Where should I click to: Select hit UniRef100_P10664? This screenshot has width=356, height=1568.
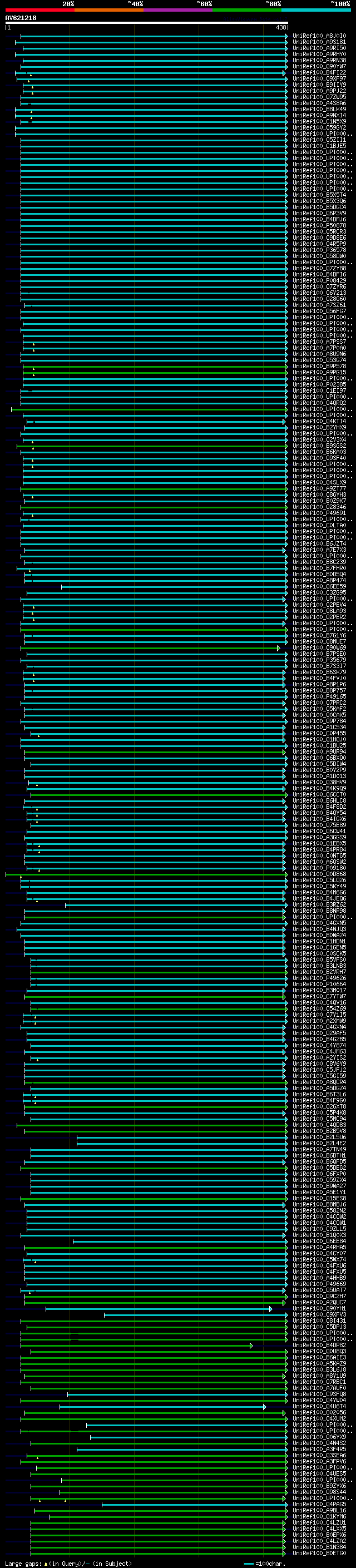pyautogui.click(x=319, y=985)
